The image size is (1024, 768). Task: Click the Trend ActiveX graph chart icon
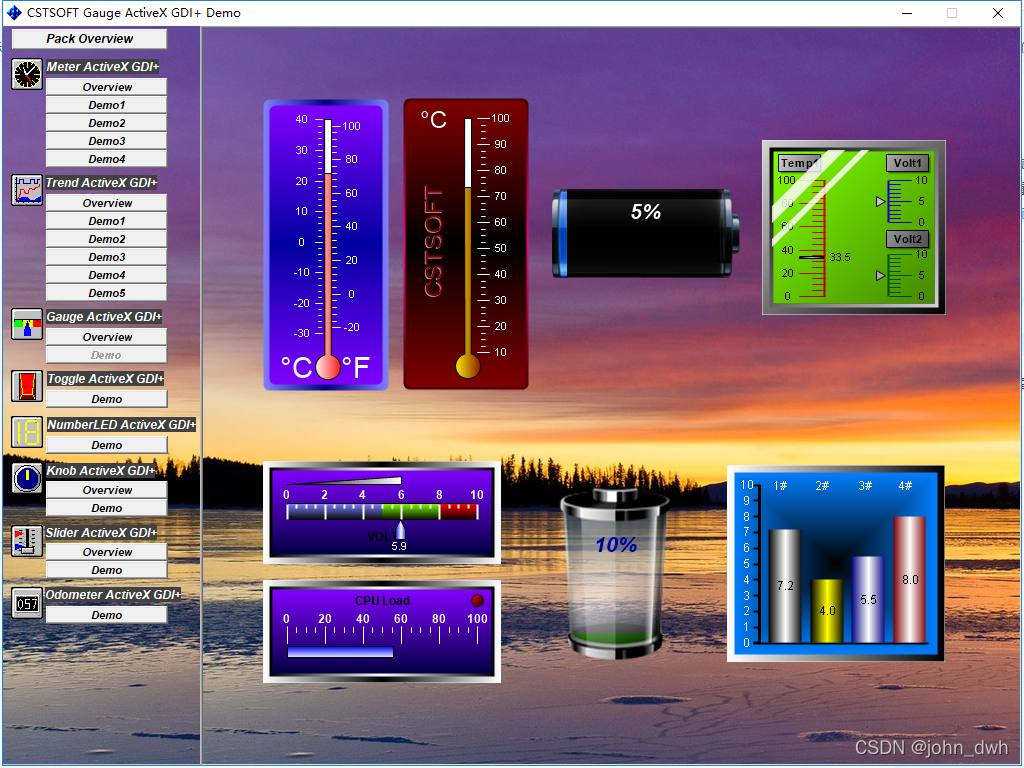pyautogui.click(x=26, y=190)
